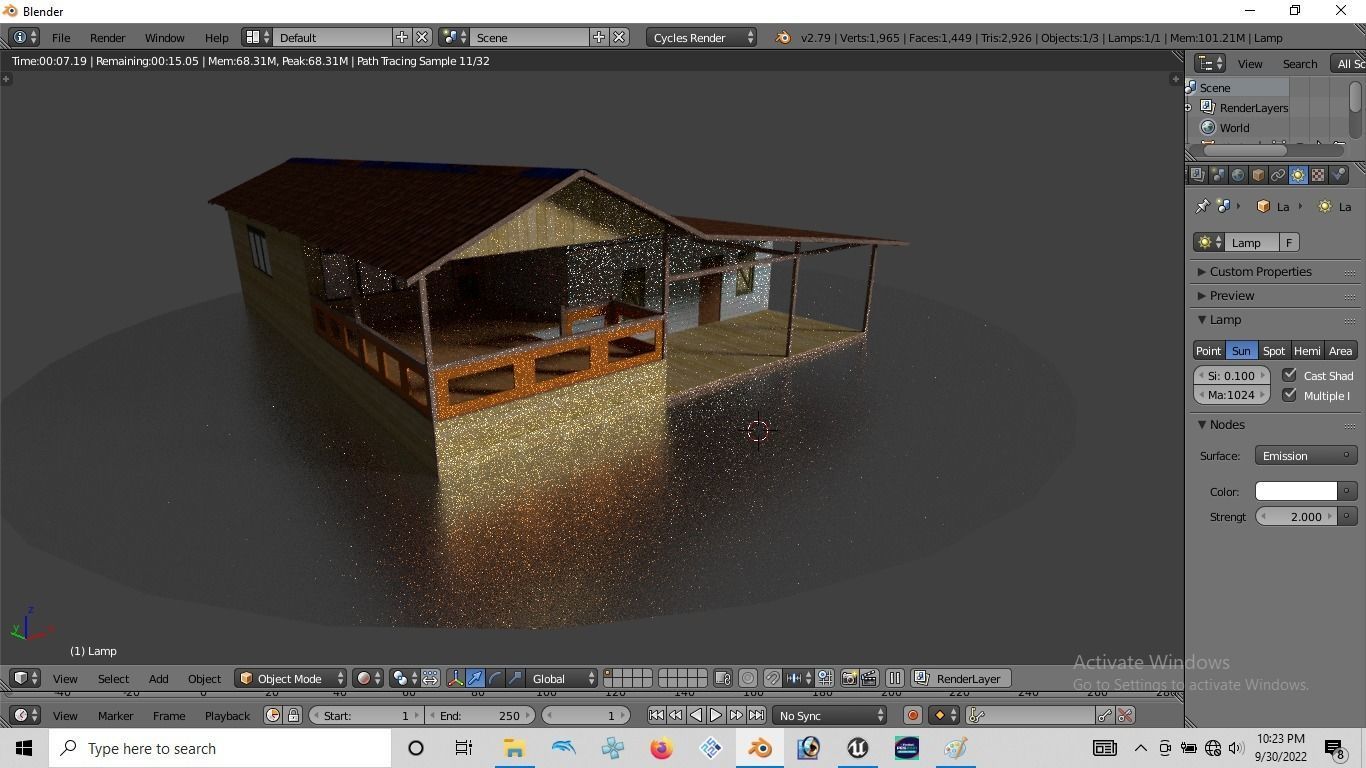The width and height of the screenshot is (1366, 768).
Task: Play the animation in reverse
Action: pos(696,715)
